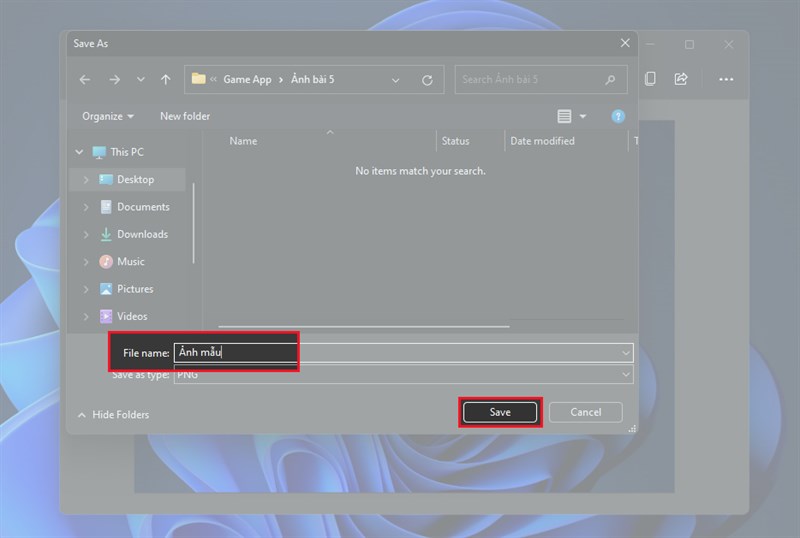Click the search magnifier icon

[610, 80]
